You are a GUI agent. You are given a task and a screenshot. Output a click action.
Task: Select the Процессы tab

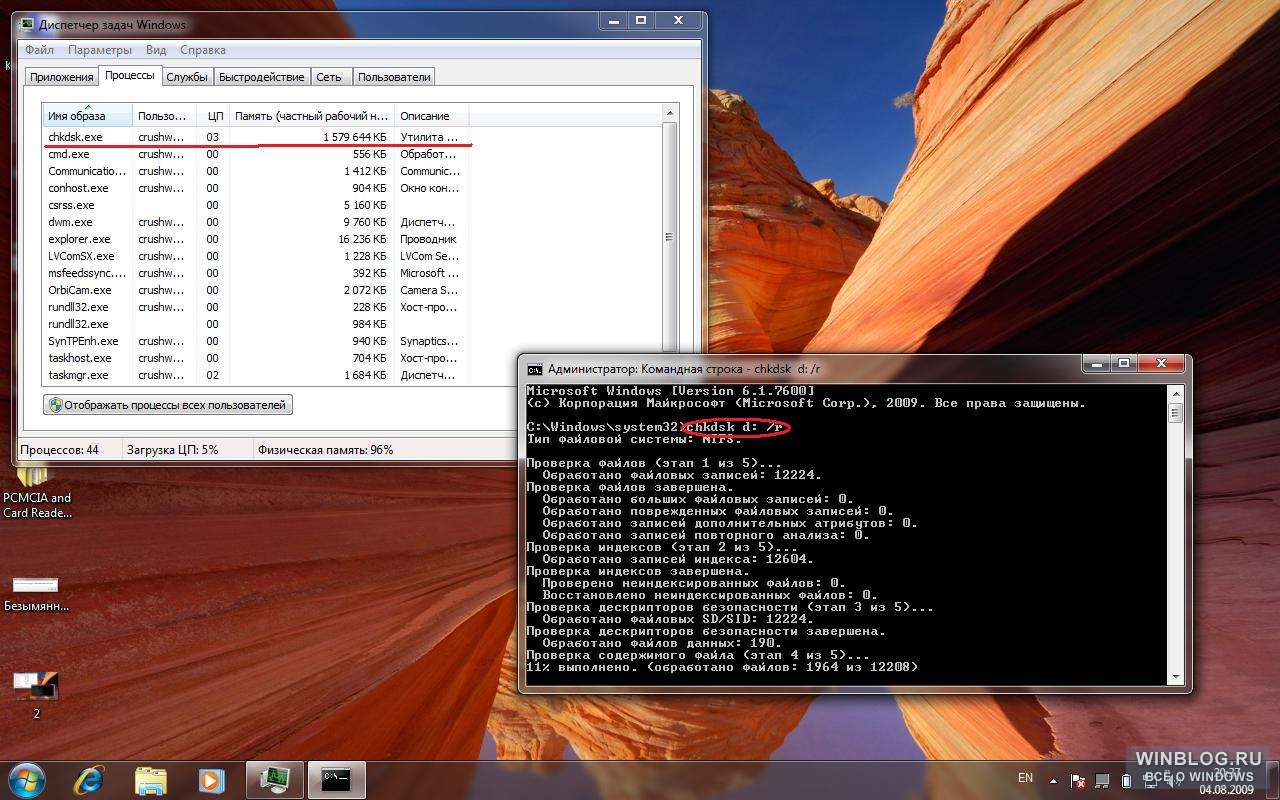click(x=130, y=76)
